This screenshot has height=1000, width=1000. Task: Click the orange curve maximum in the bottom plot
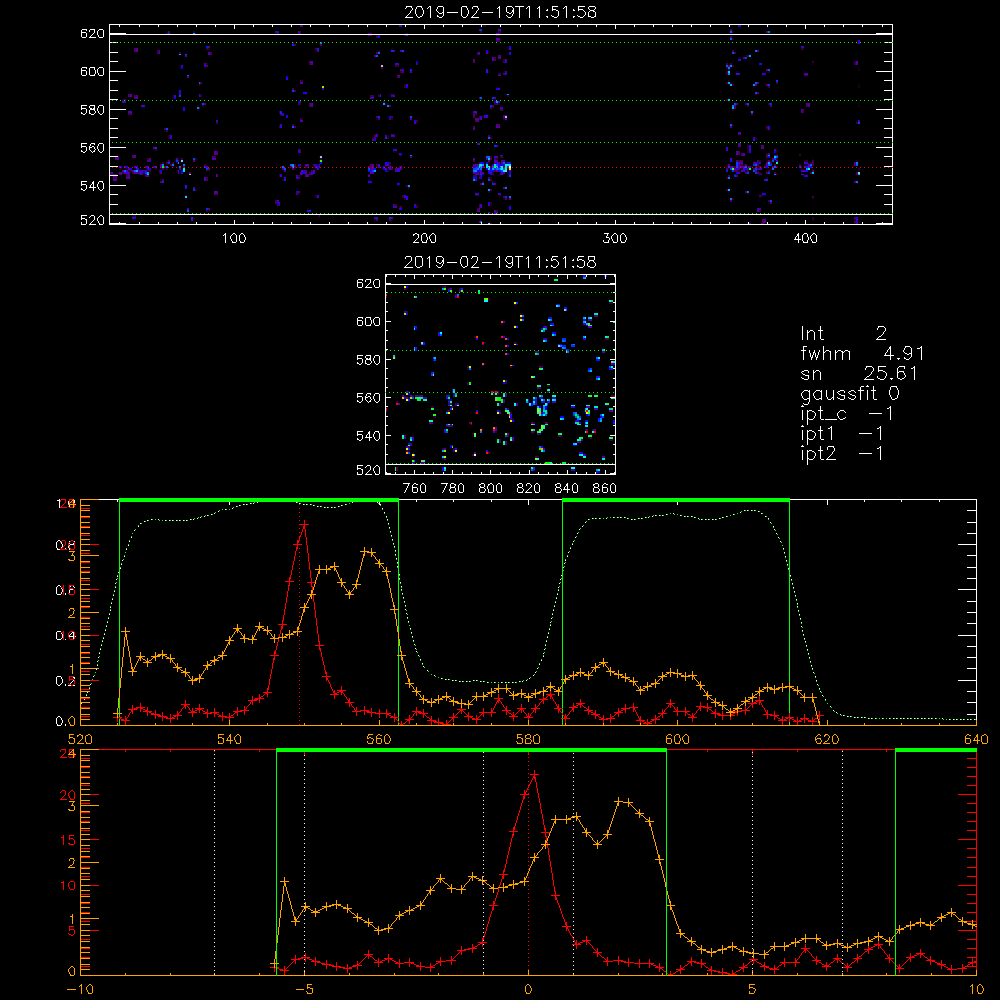tap(618, 800)
